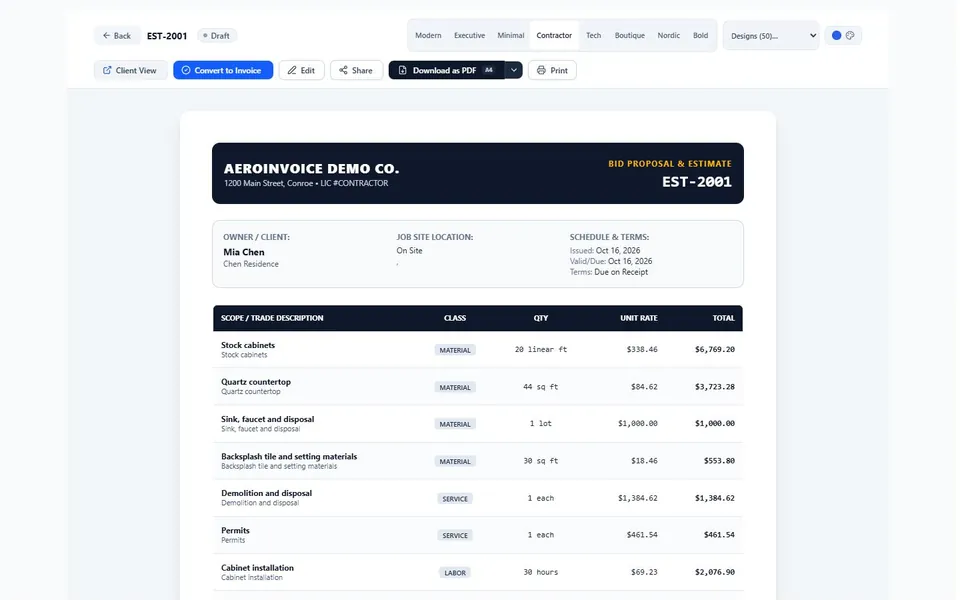Click the $2,076.90 total amount

click(714, 572)
